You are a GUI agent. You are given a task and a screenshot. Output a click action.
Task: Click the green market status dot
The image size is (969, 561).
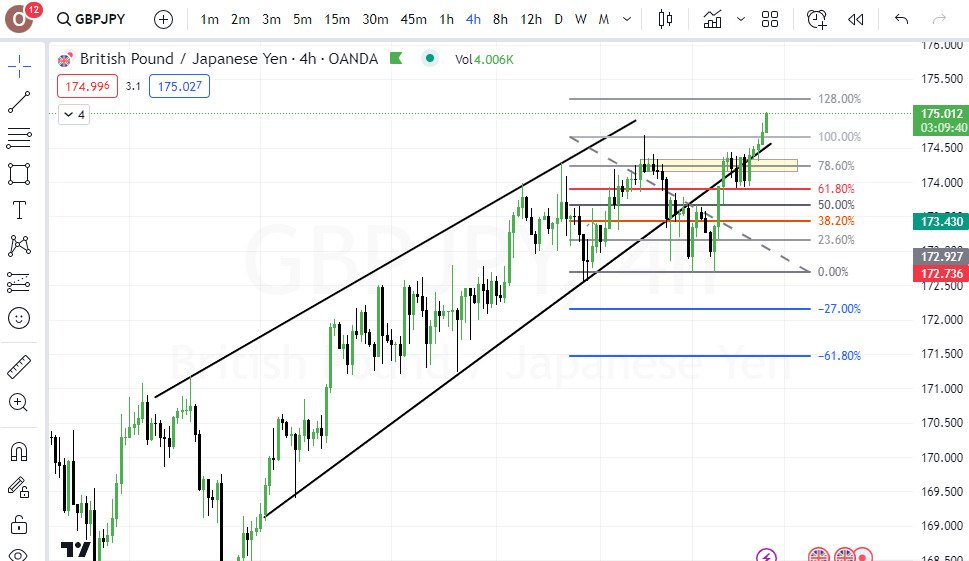coord(429,59)
